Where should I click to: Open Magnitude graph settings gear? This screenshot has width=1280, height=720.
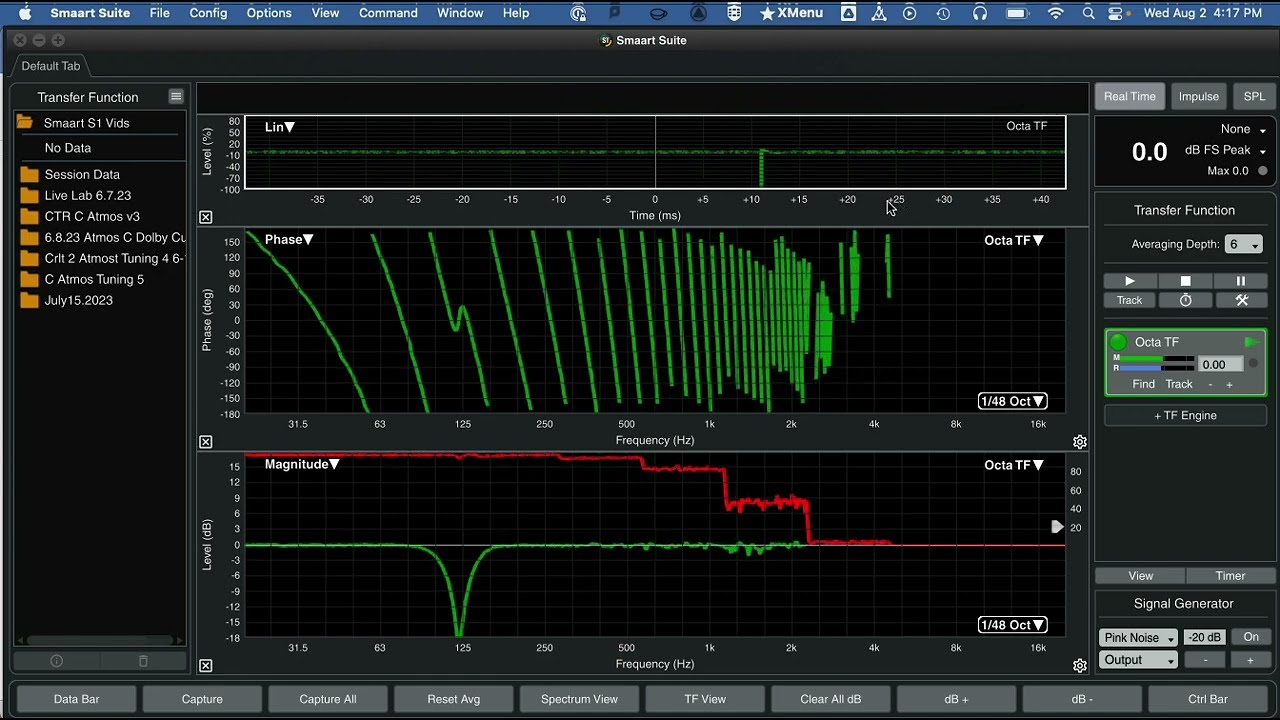click(x=1080, y=666)
